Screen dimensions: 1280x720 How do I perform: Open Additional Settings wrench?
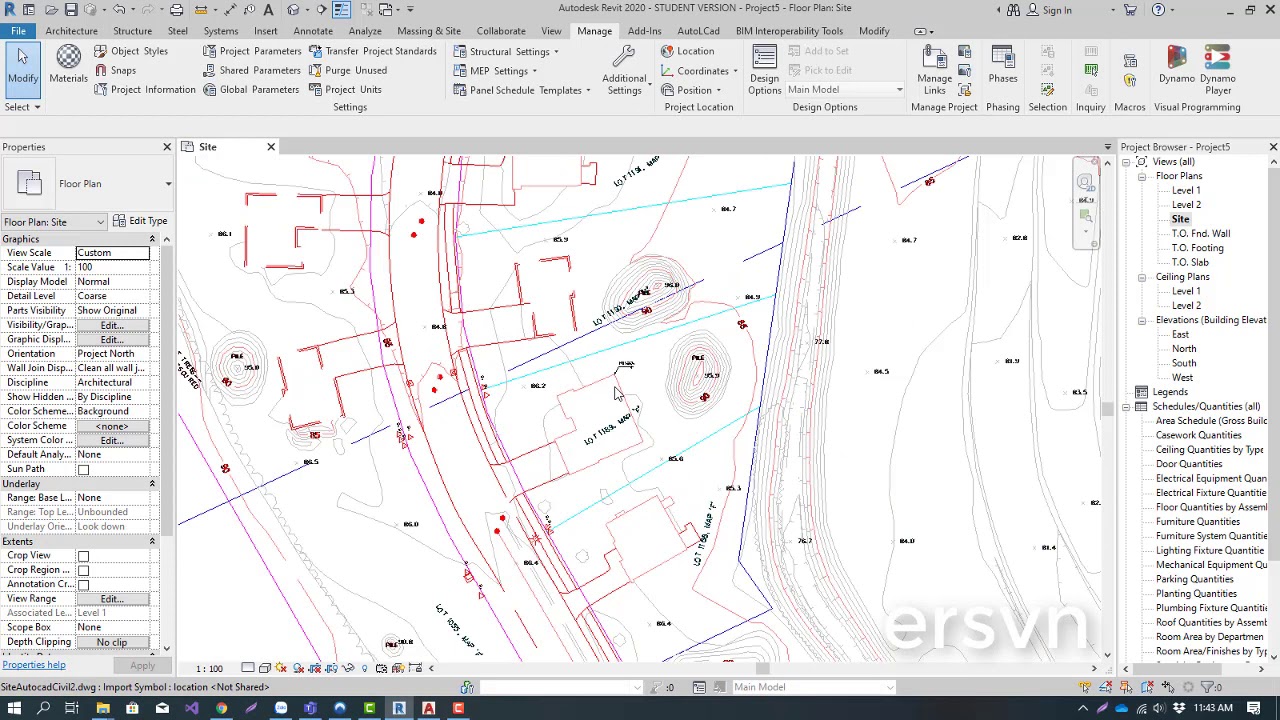tap(624, 70)
